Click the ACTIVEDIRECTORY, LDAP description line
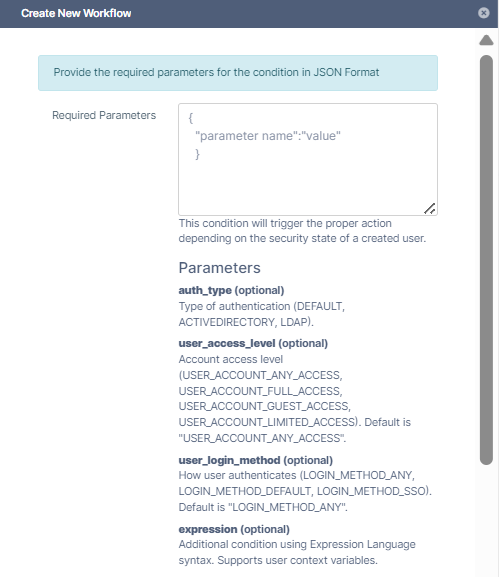Image resolution: width=499 pixels, height=577 pixels. (x=246, y=322)
